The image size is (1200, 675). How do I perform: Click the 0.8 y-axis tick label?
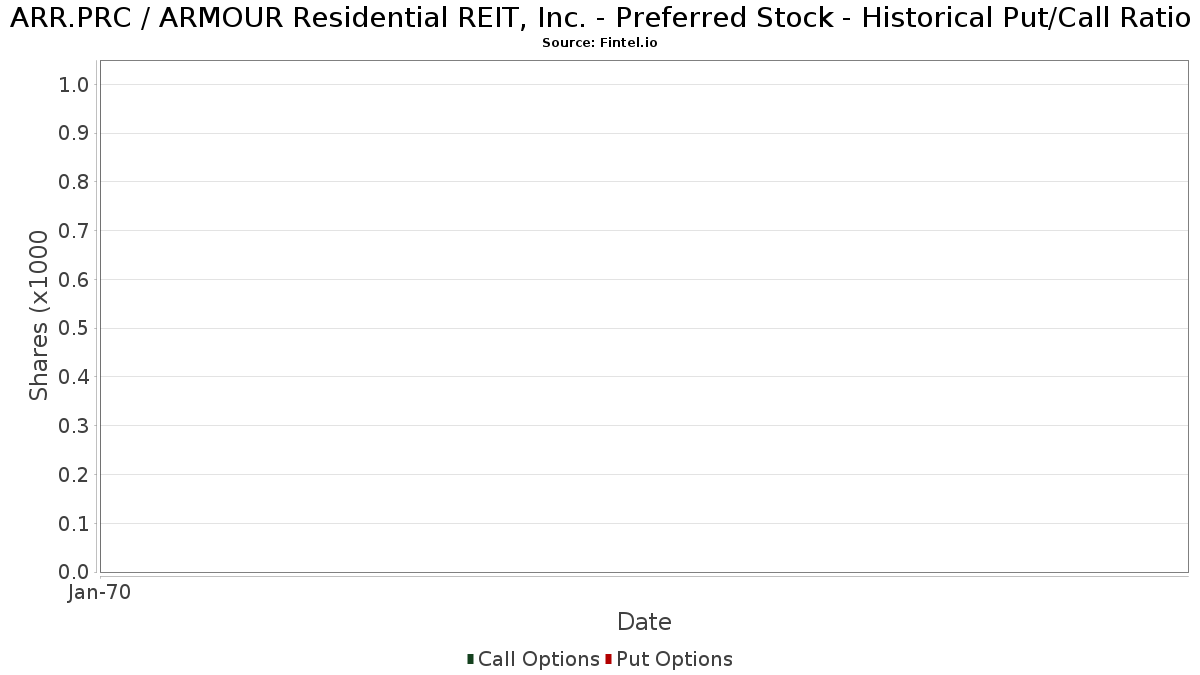[x=74, y=182]
